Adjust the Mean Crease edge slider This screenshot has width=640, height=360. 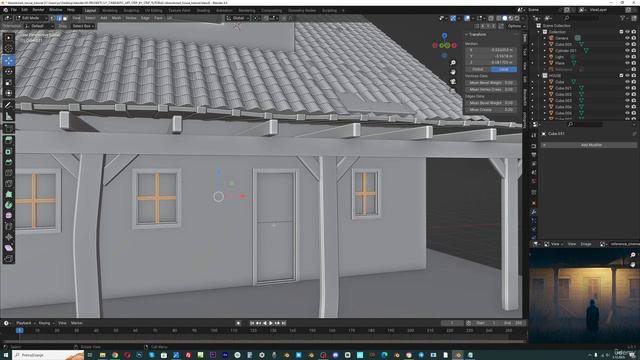pos(491,110)
